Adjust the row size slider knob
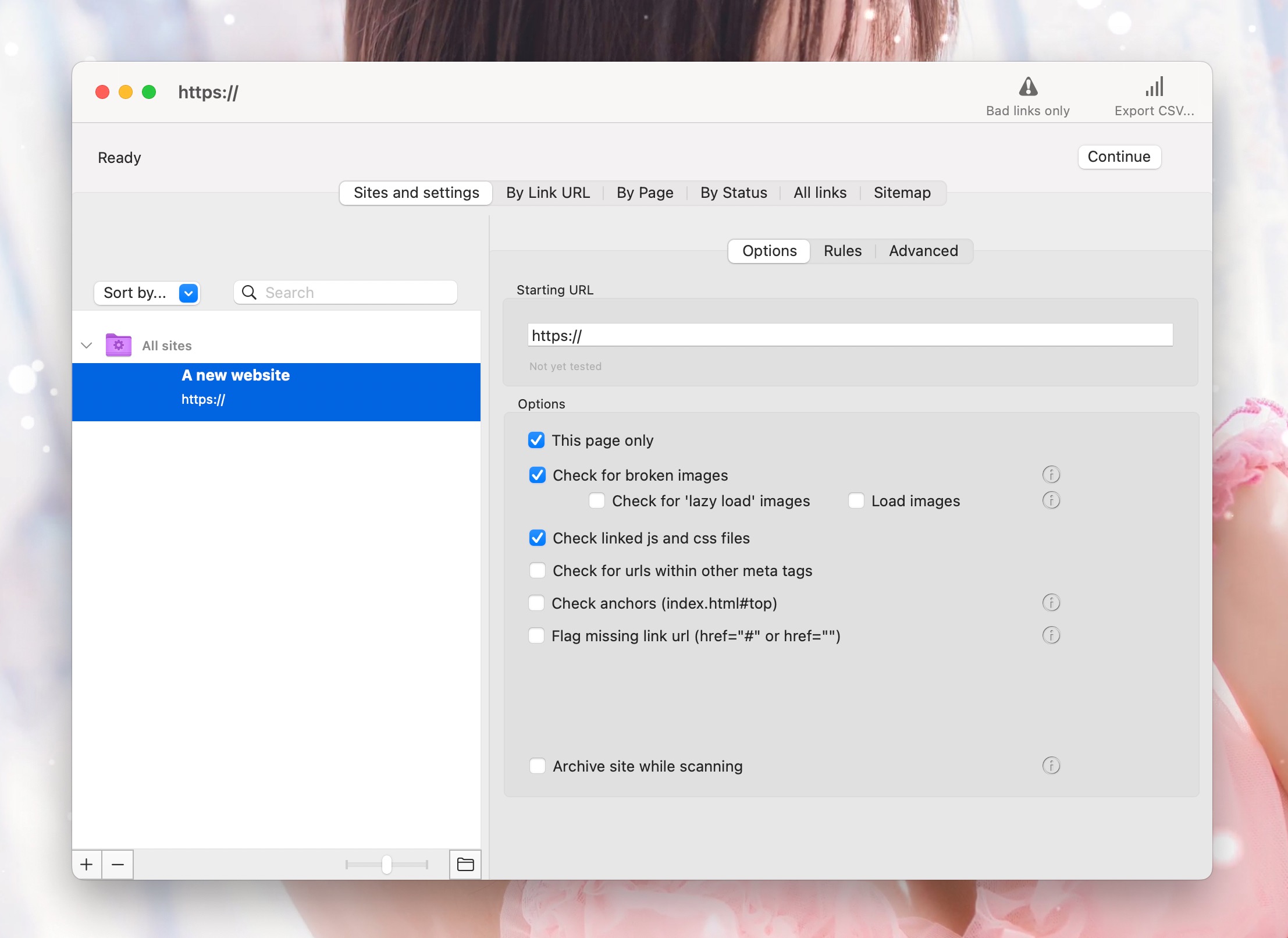The width and height of the screenshot is (1288, 938). (387, 865)
